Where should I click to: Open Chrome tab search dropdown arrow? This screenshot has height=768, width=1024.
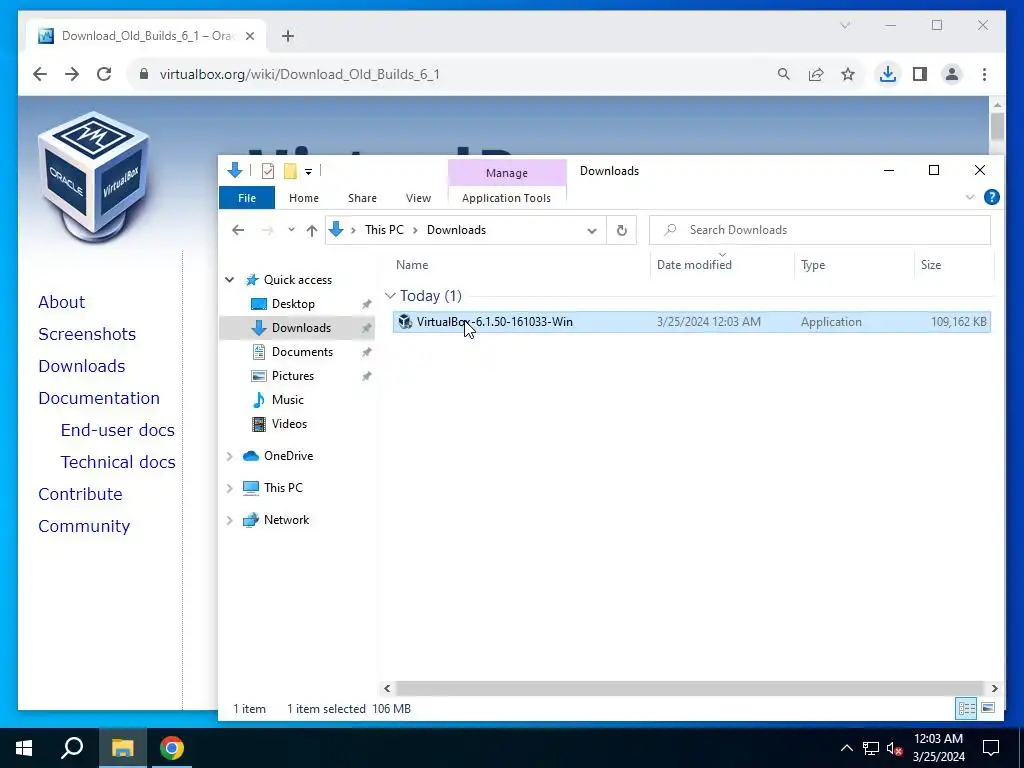coord(845,25)
